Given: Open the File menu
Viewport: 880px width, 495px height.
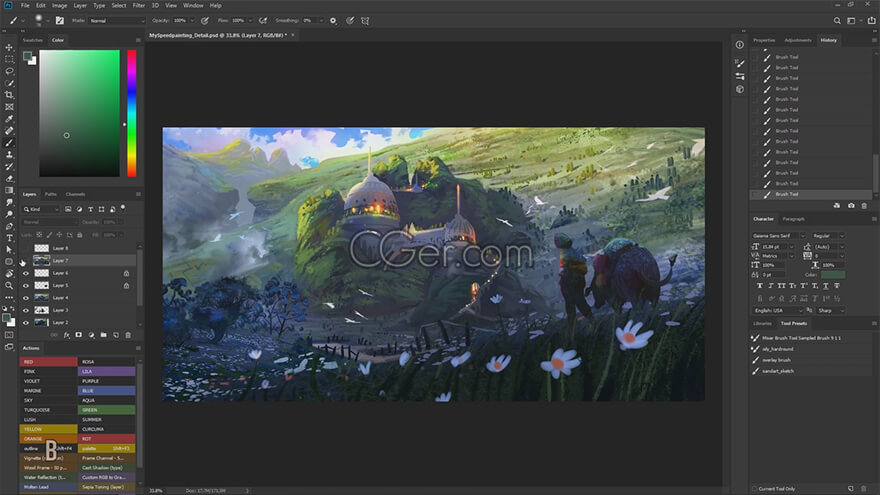Looking at the screenshot, I should click(25, 5).
